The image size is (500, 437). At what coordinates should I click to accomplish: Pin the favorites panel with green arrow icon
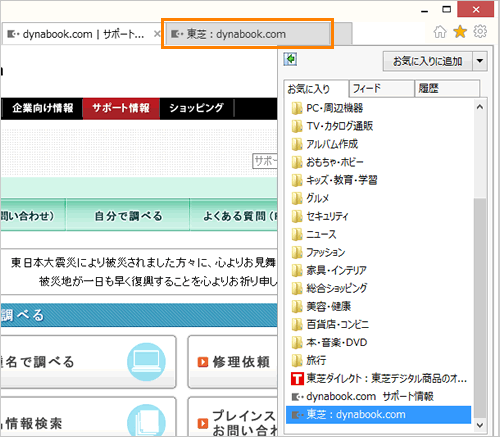tap(290, 59)
